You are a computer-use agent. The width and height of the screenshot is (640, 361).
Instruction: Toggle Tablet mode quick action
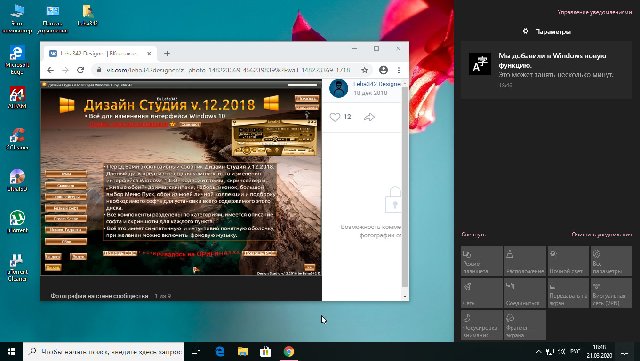pos(482,261)
